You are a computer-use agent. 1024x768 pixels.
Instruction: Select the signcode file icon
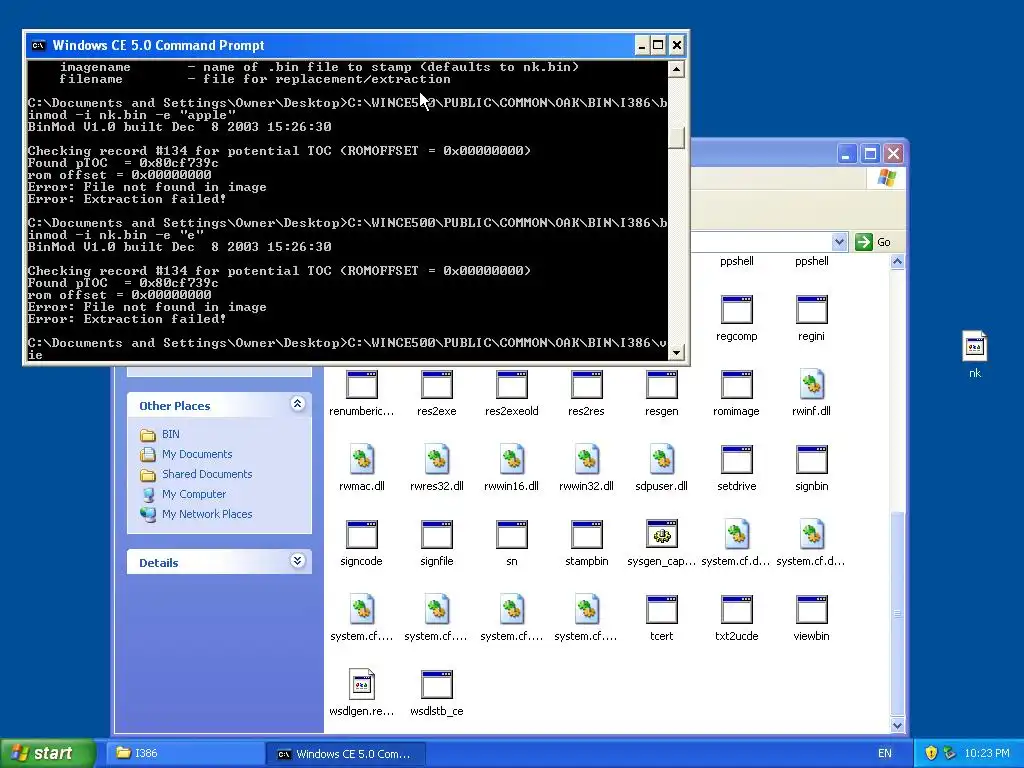[x=362, y=535]
